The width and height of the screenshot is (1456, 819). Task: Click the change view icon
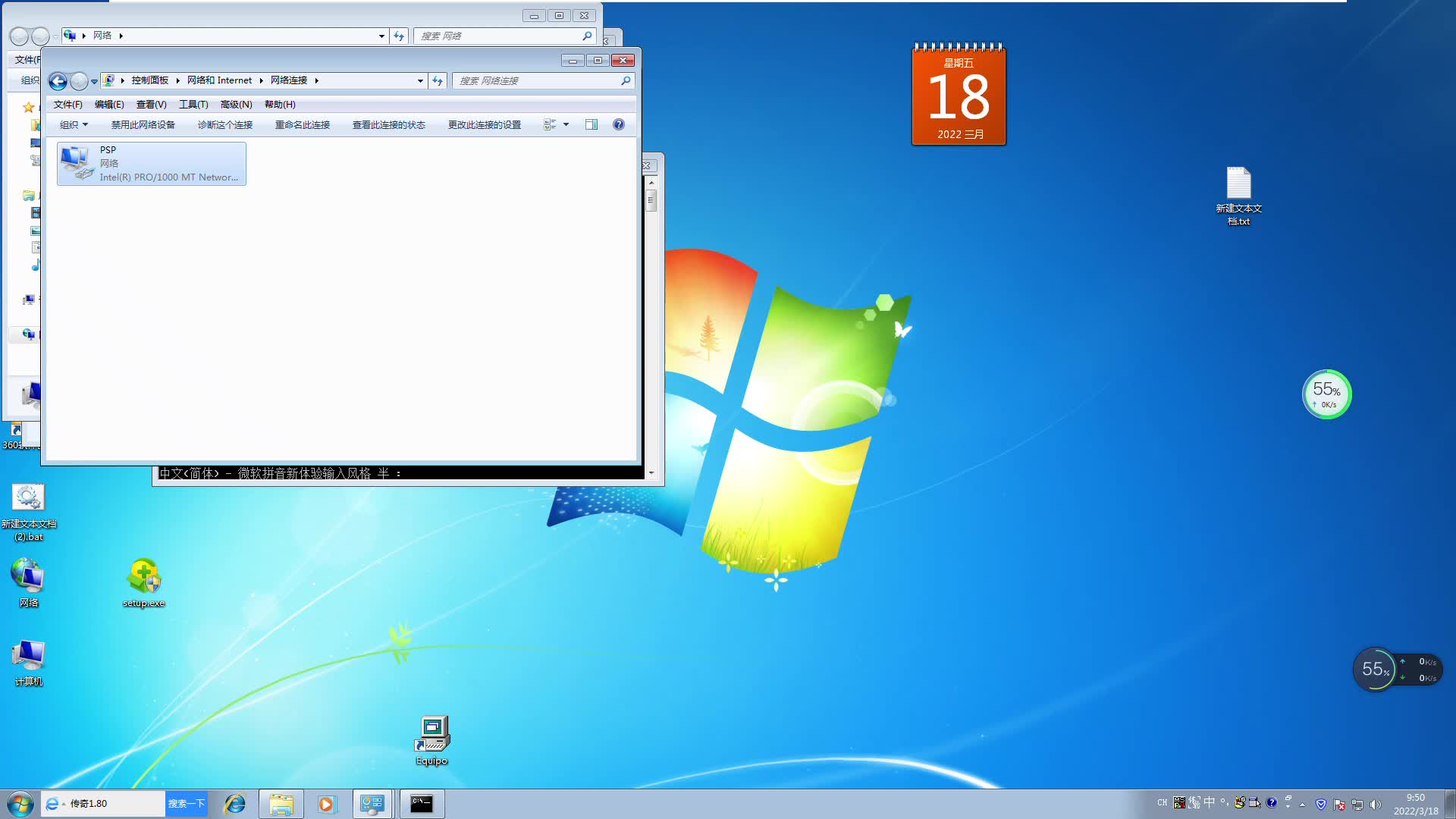point(550,125)
